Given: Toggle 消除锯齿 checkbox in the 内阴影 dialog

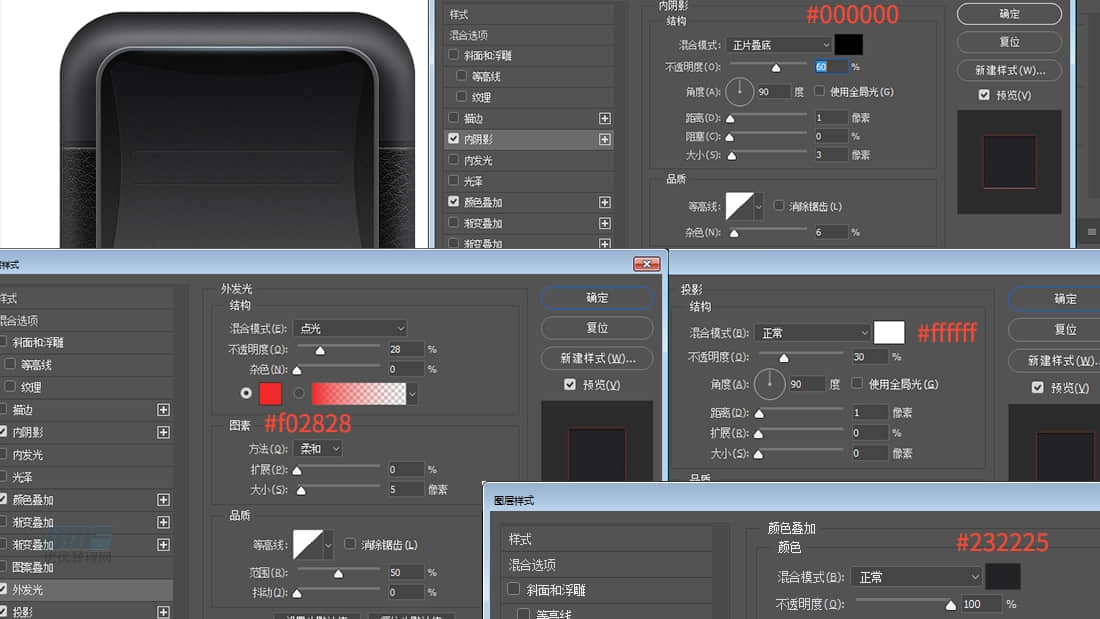Looking at the screenshot, I should (x=779, y=206).
